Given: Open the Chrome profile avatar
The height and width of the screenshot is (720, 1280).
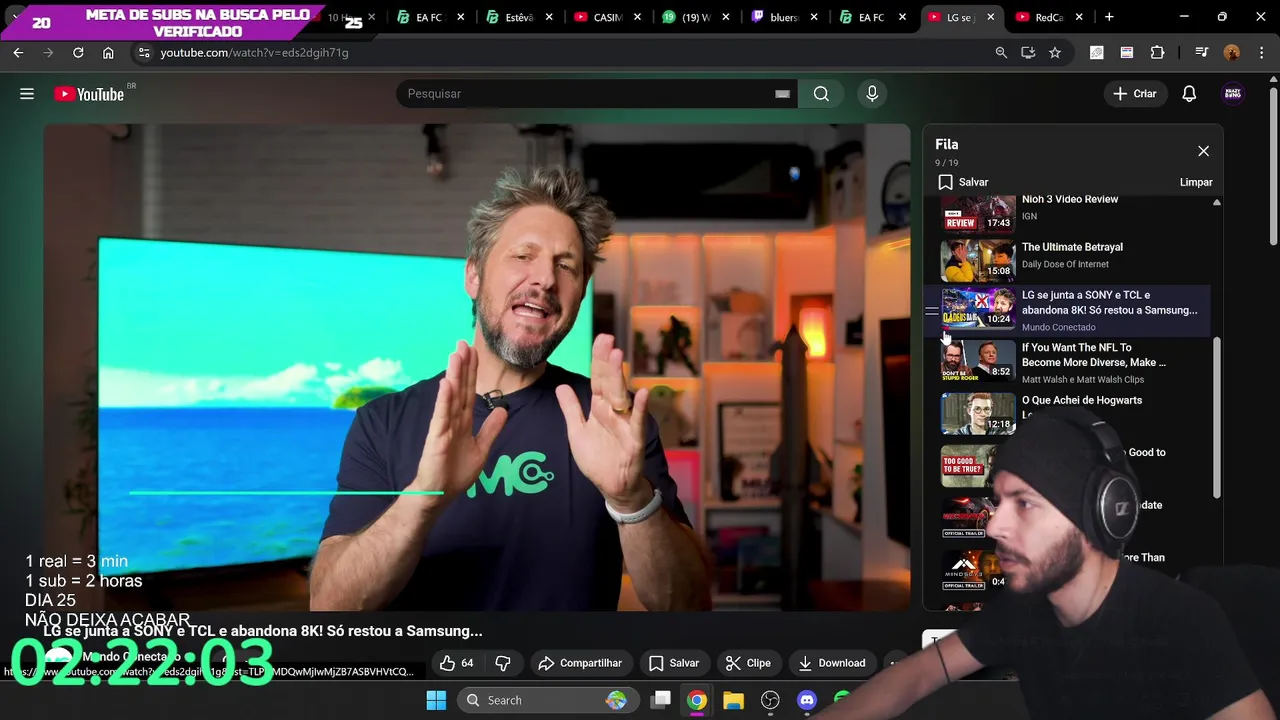Looking at the screenshot, I should 1232,53.
